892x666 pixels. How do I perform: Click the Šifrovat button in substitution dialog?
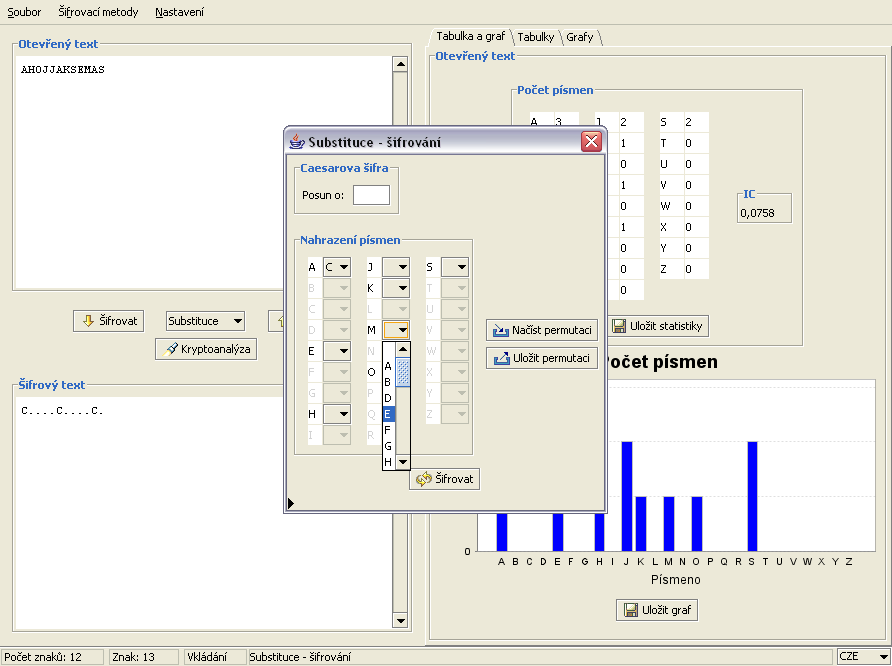pos(444,479)
